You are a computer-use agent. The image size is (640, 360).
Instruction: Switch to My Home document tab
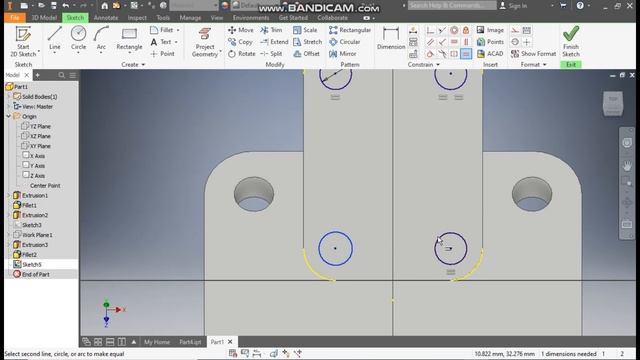pyautogui.click(x=157, y=342)
